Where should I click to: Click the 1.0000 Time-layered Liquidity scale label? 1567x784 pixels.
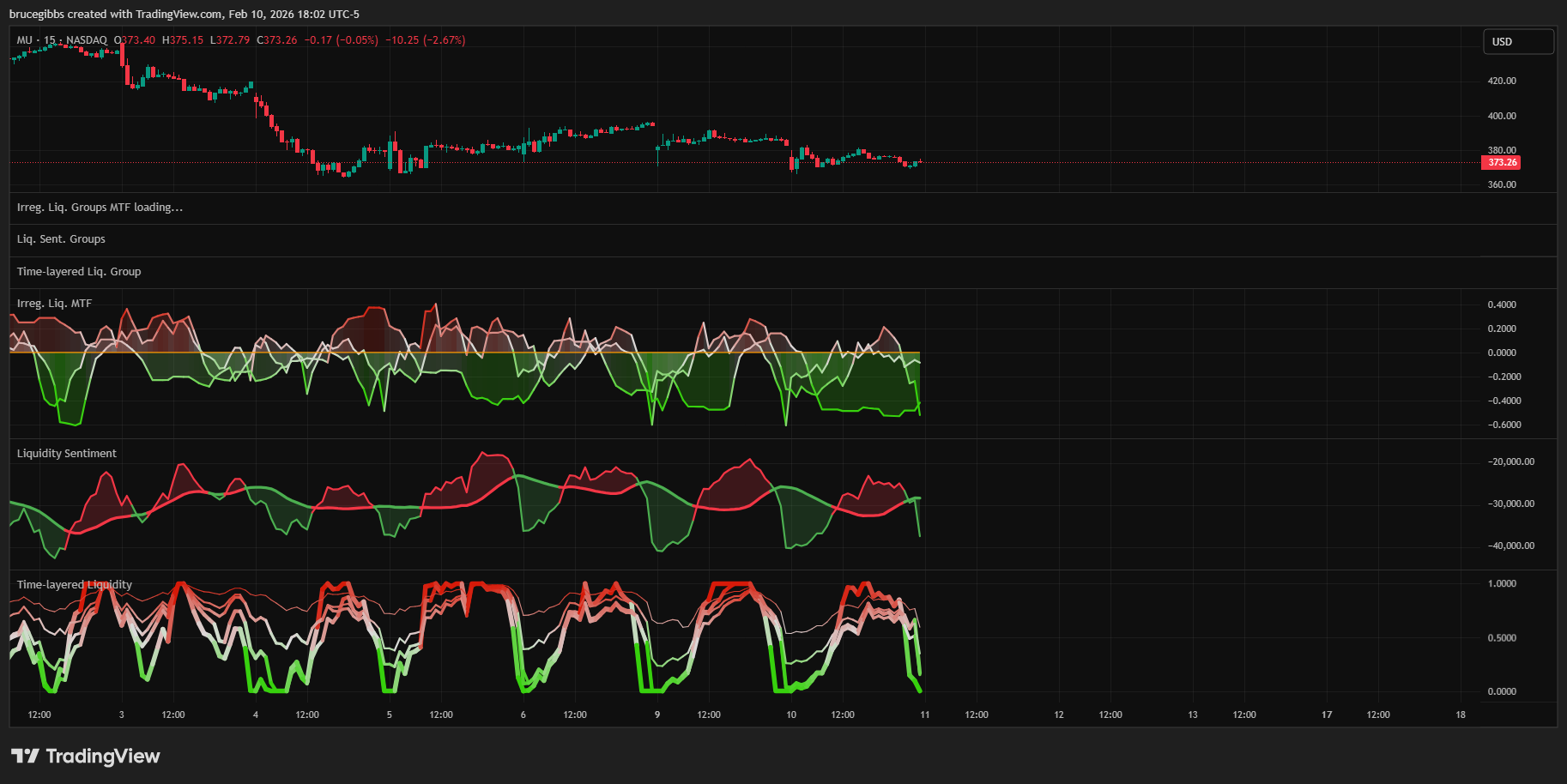(x=1502, y=583)
